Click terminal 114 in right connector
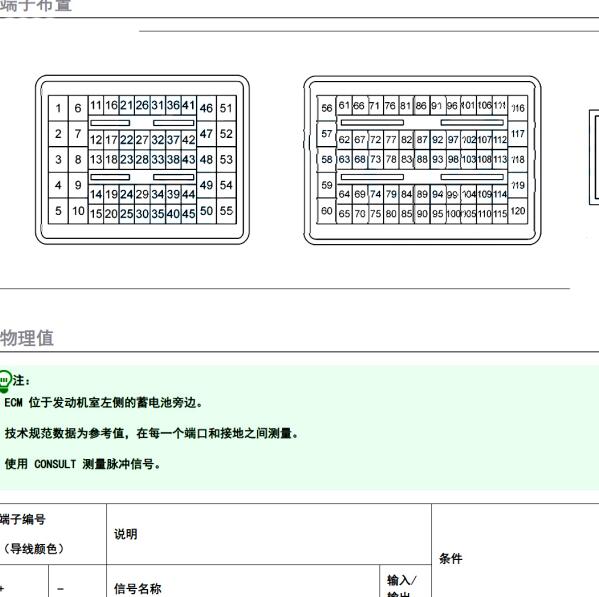 500,194
